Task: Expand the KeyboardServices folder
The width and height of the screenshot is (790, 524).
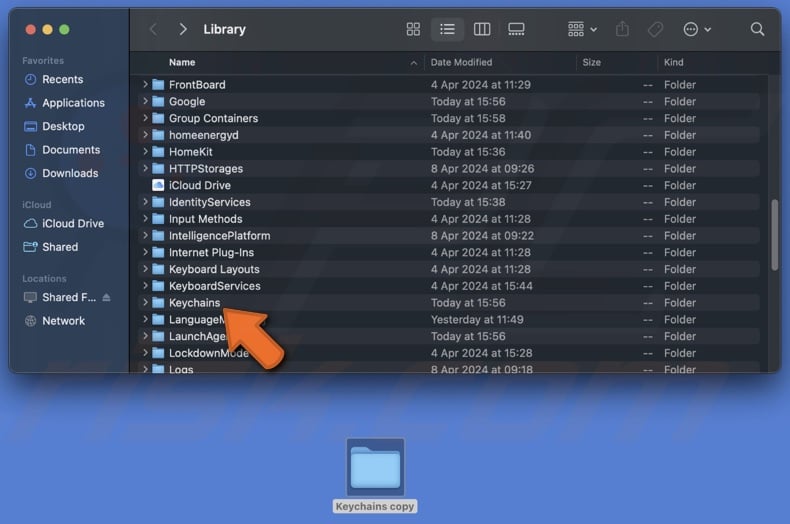Action: 145,286
